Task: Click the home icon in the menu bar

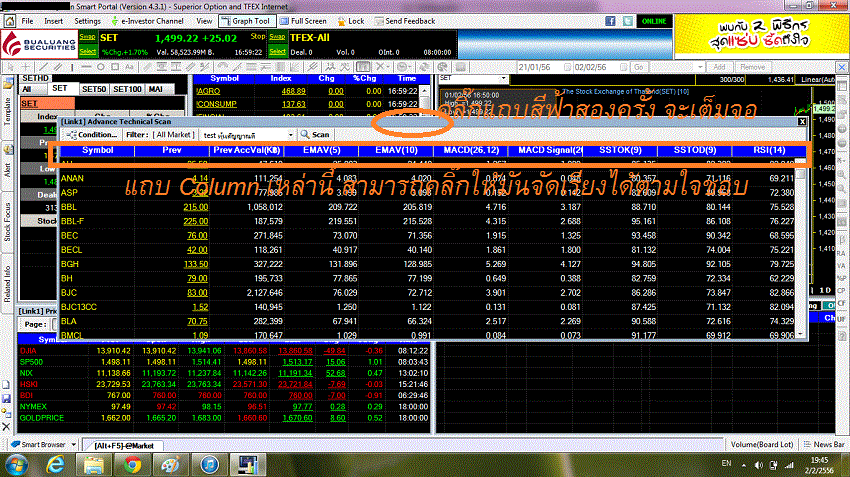Action: (x=9, y=21)
